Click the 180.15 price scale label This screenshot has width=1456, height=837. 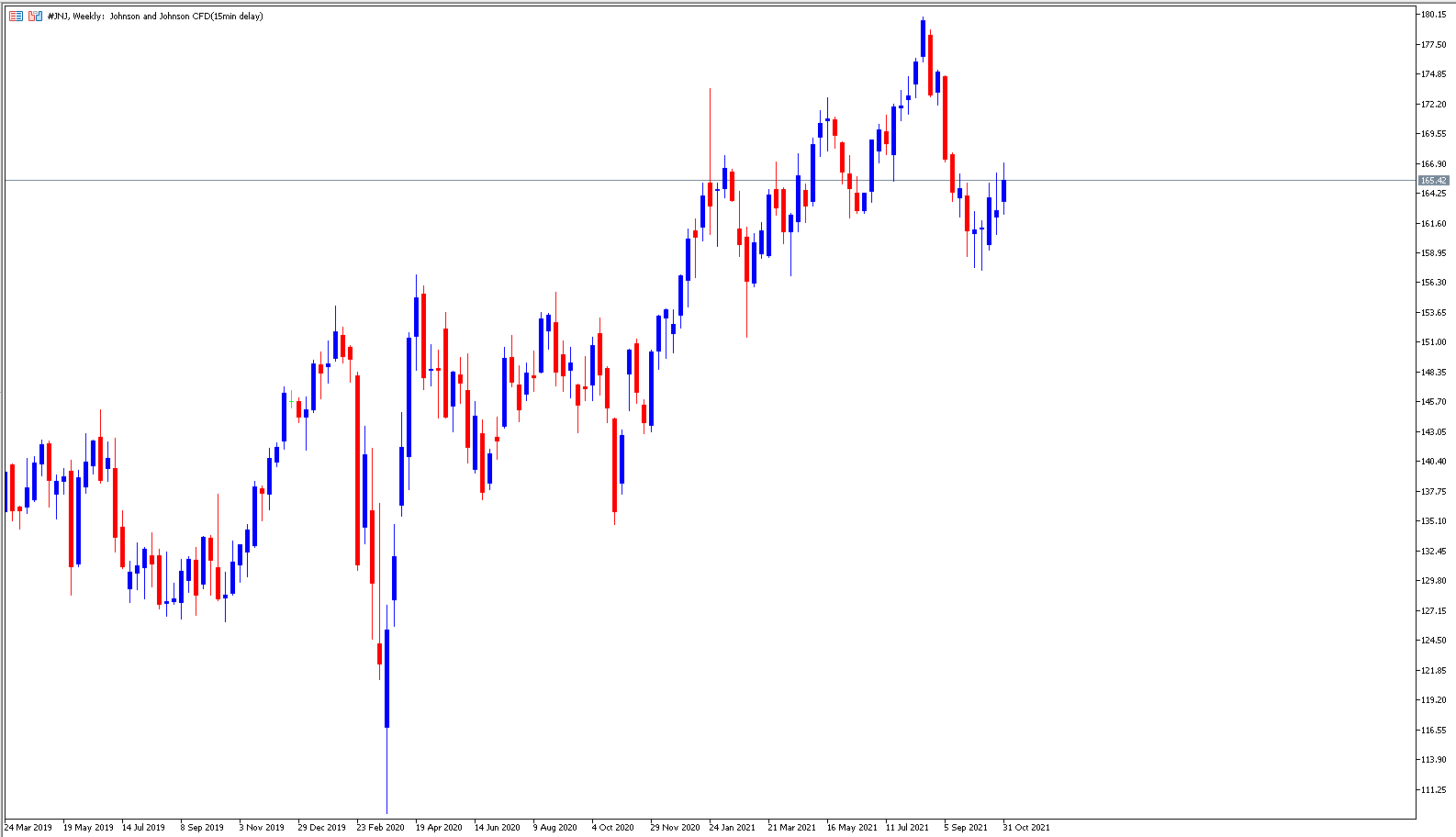click(x=1433, y=15)
